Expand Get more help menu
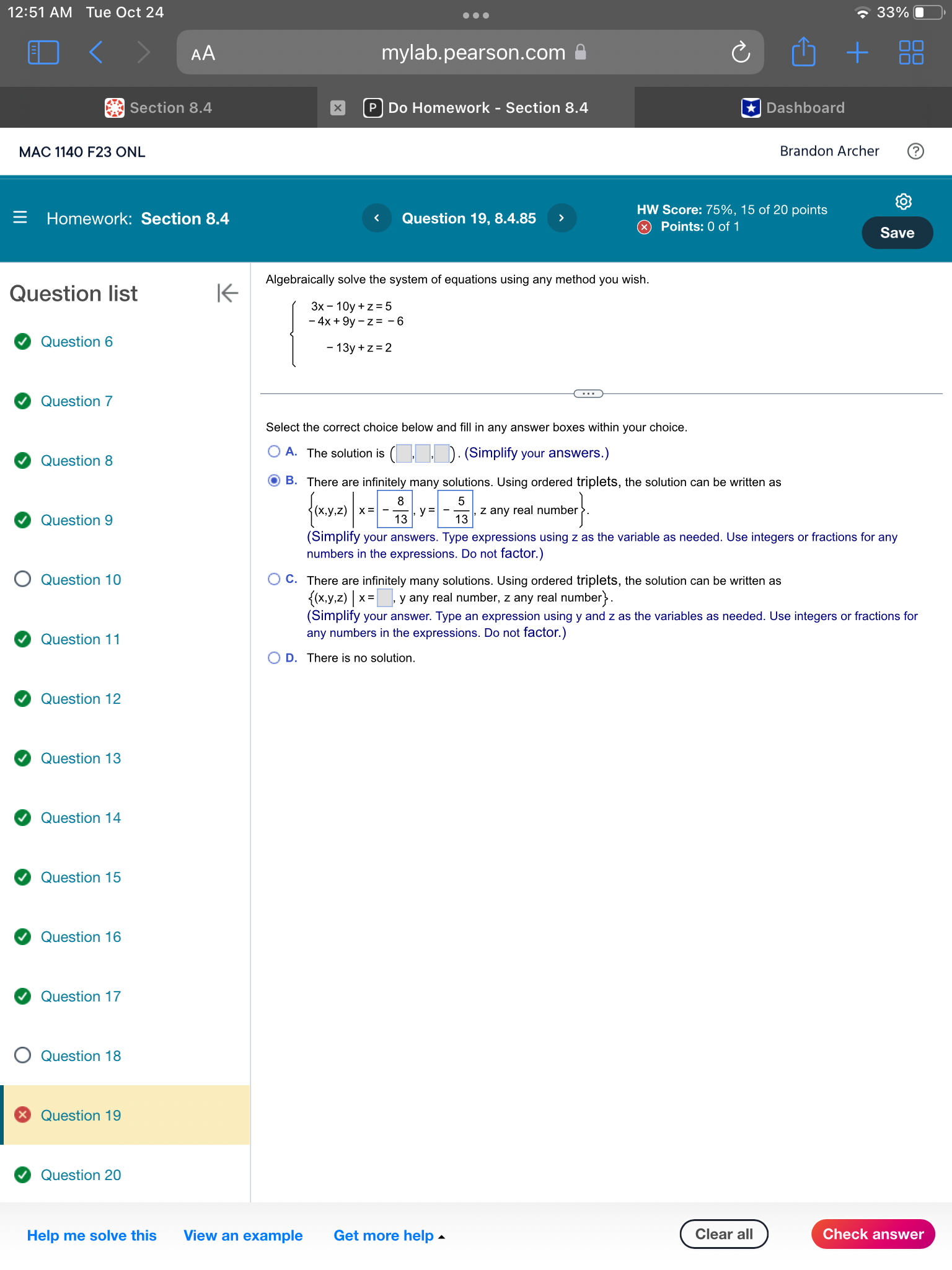The height and width of the screenshot is (1270, 952). pos(389,1235)
